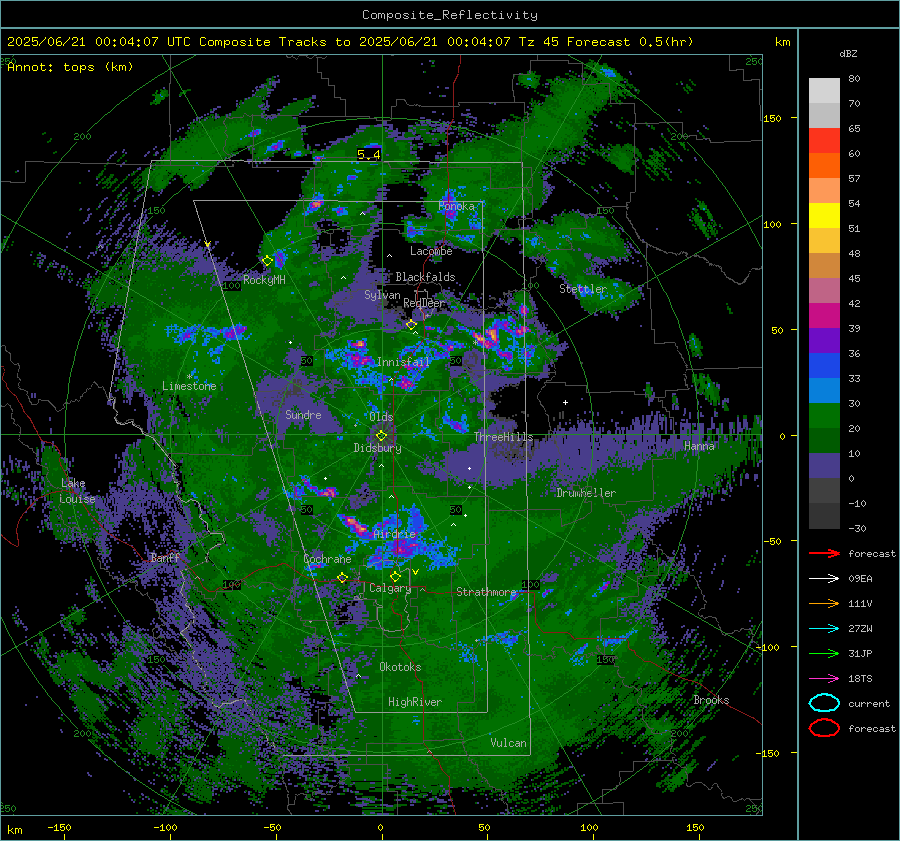Click the Sylvan label
Screen dimensions: 900x841
(x=382, y=295)
